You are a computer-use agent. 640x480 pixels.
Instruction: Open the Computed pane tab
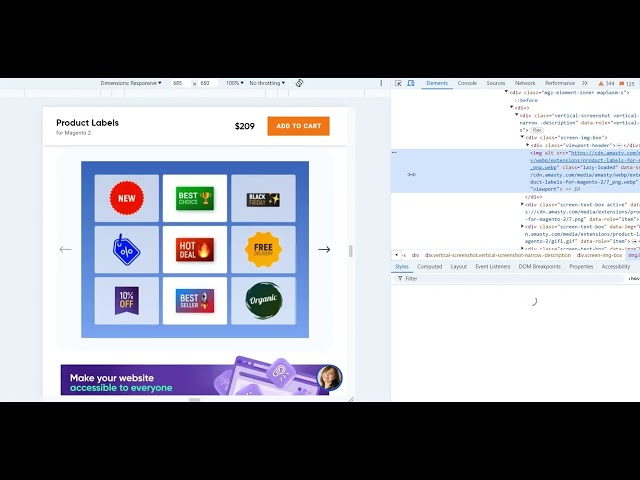point(429,267)
